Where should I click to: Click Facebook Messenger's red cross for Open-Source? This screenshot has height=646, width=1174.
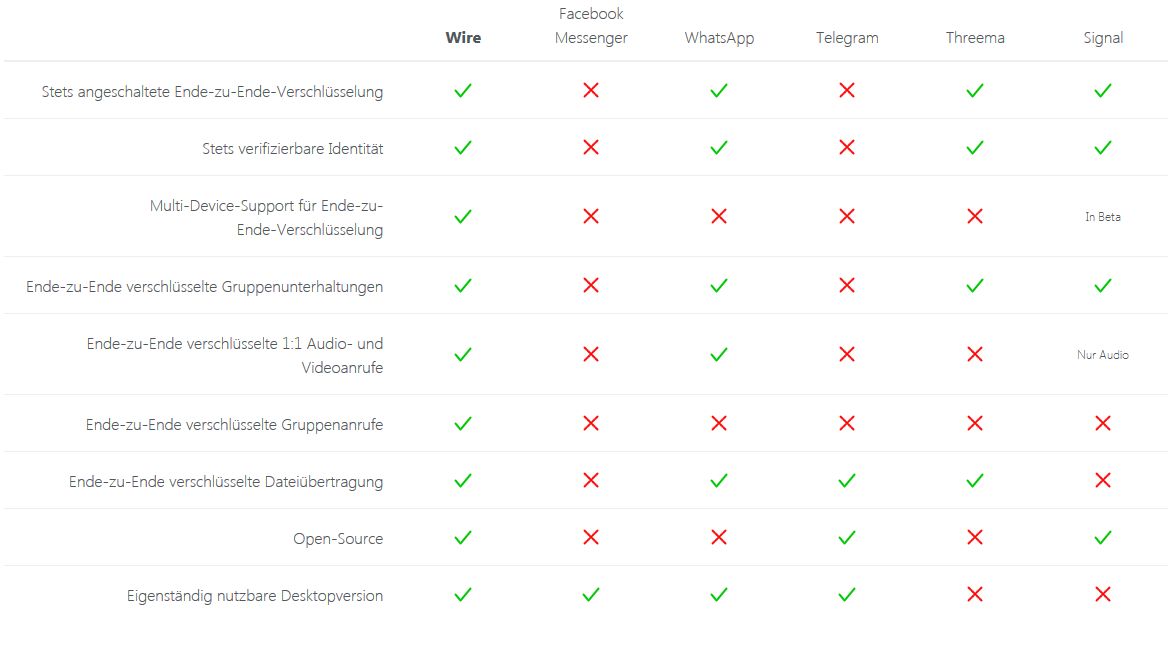coord(591,537)
